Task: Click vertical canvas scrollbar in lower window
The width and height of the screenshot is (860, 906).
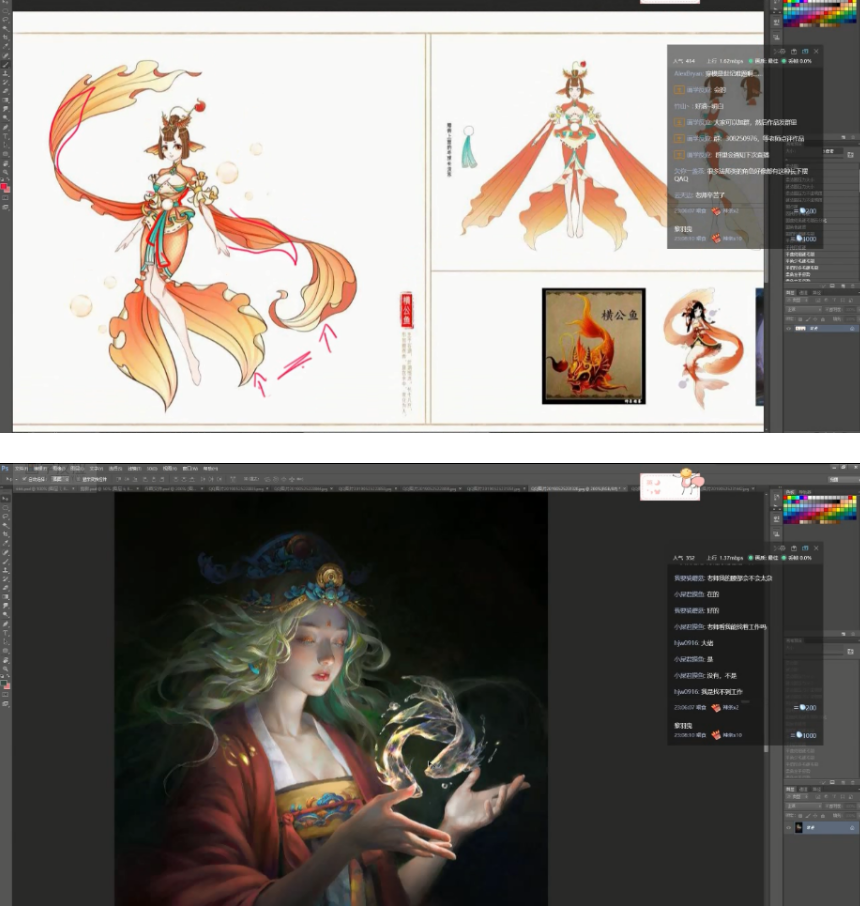Action: pyautogui.click(x=766, y=693)
